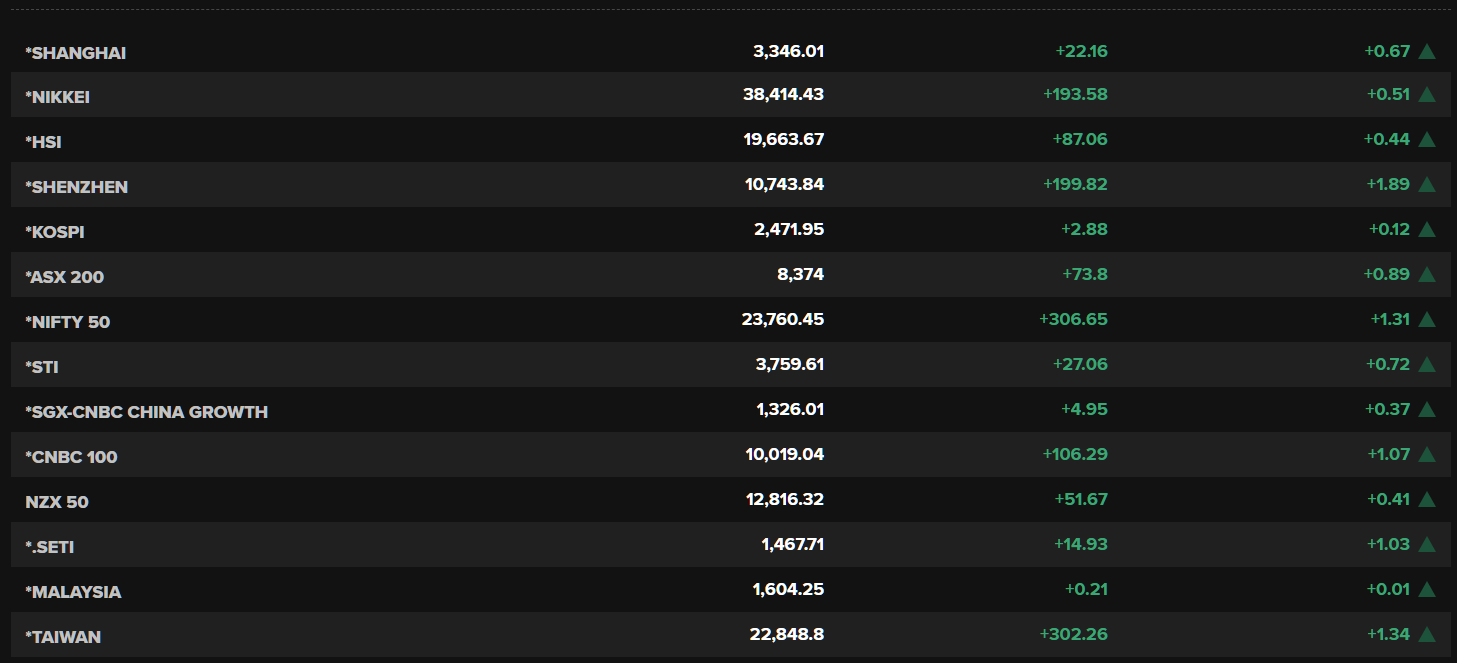Click HSI change value +87.06
This screenshot has width=1457, height=663.
[x=1081, y=139]
